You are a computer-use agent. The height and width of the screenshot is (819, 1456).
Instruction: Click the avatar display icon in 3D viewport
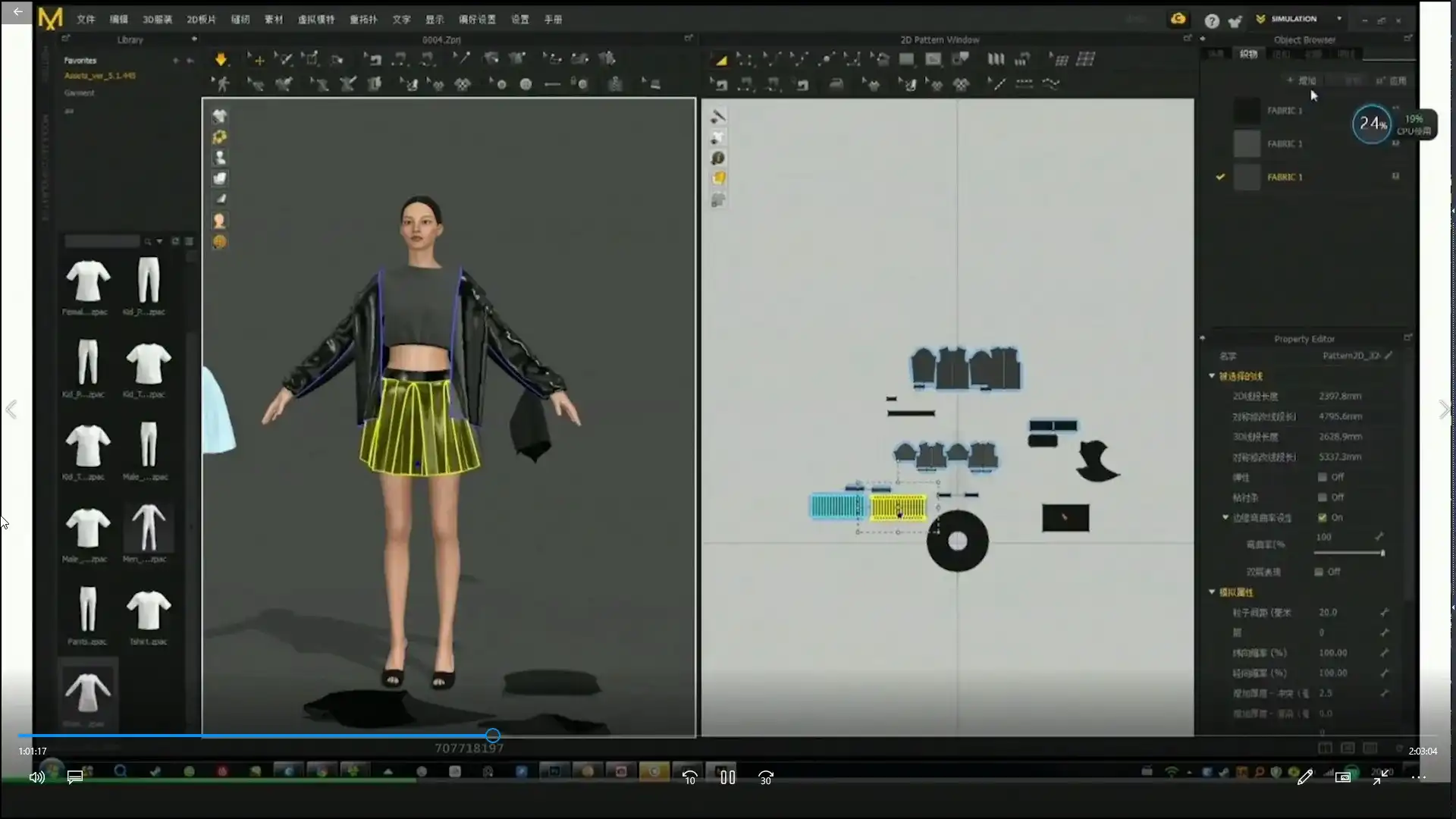point(220,158)
